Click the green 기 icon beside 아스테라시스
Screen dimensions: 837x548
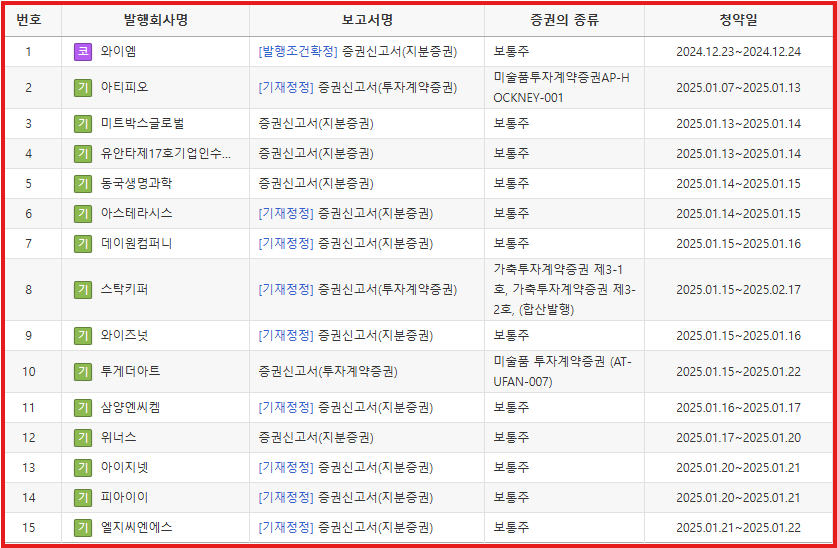(83, 213)
